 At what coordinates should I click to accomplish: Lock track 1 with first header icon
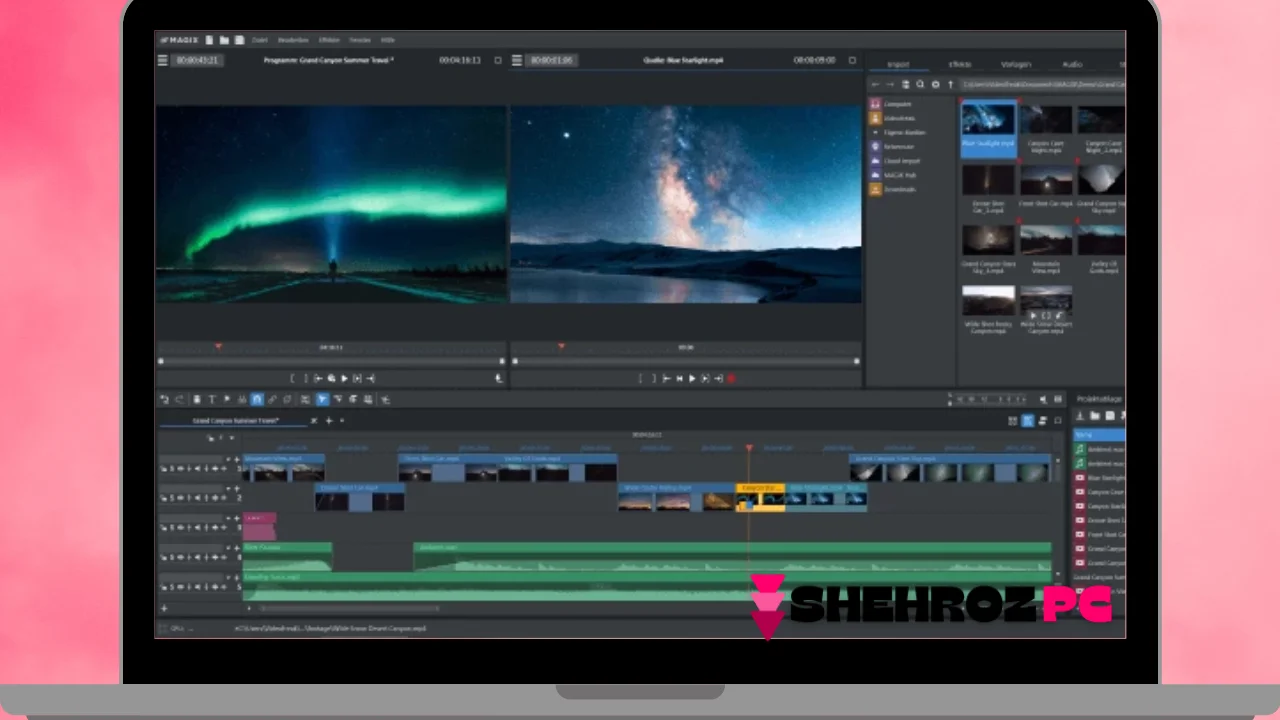coord(165,468)
